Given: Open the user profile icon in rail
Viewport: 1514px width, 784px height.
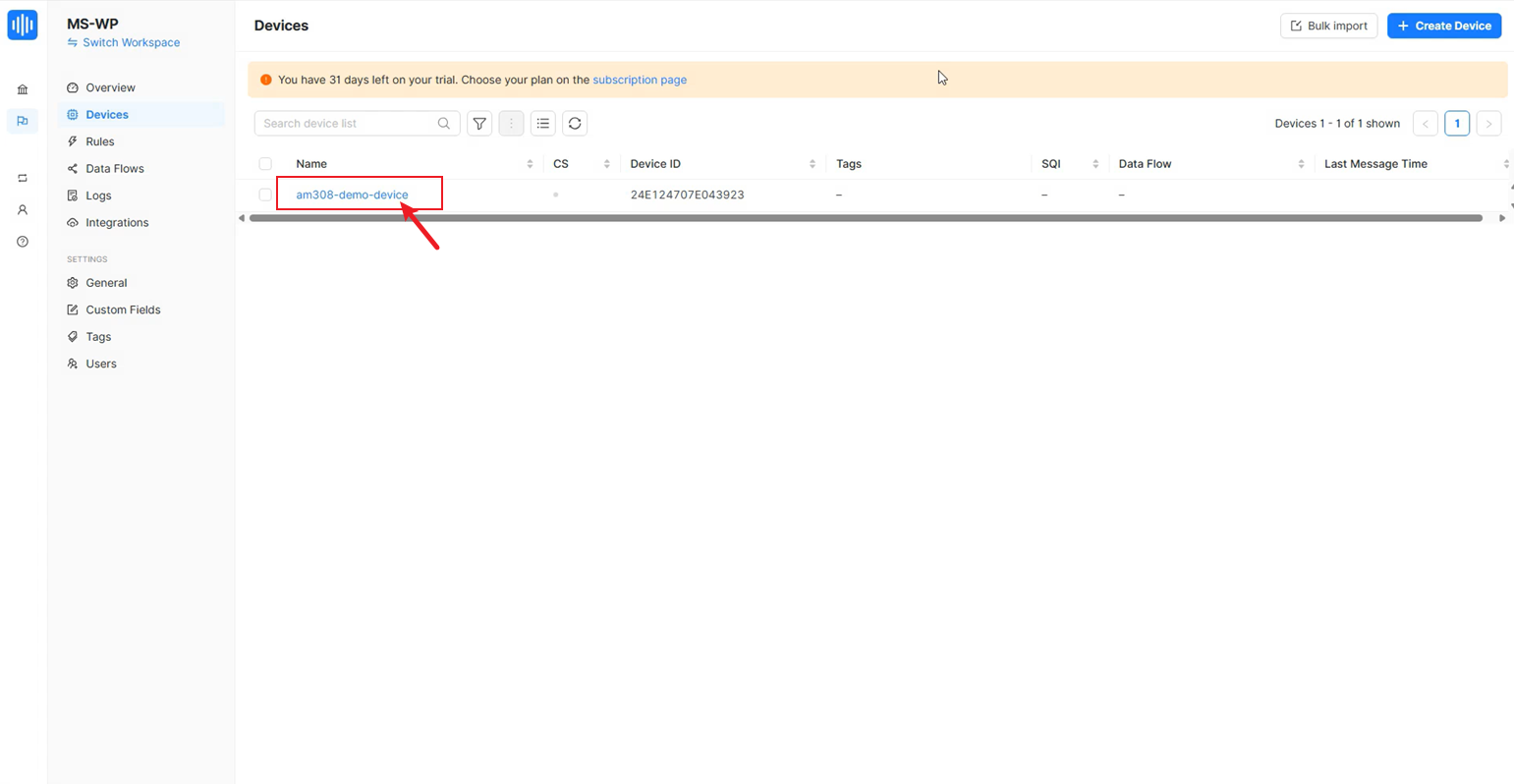Looking at the screenshot, I should (x=23, y=209).
